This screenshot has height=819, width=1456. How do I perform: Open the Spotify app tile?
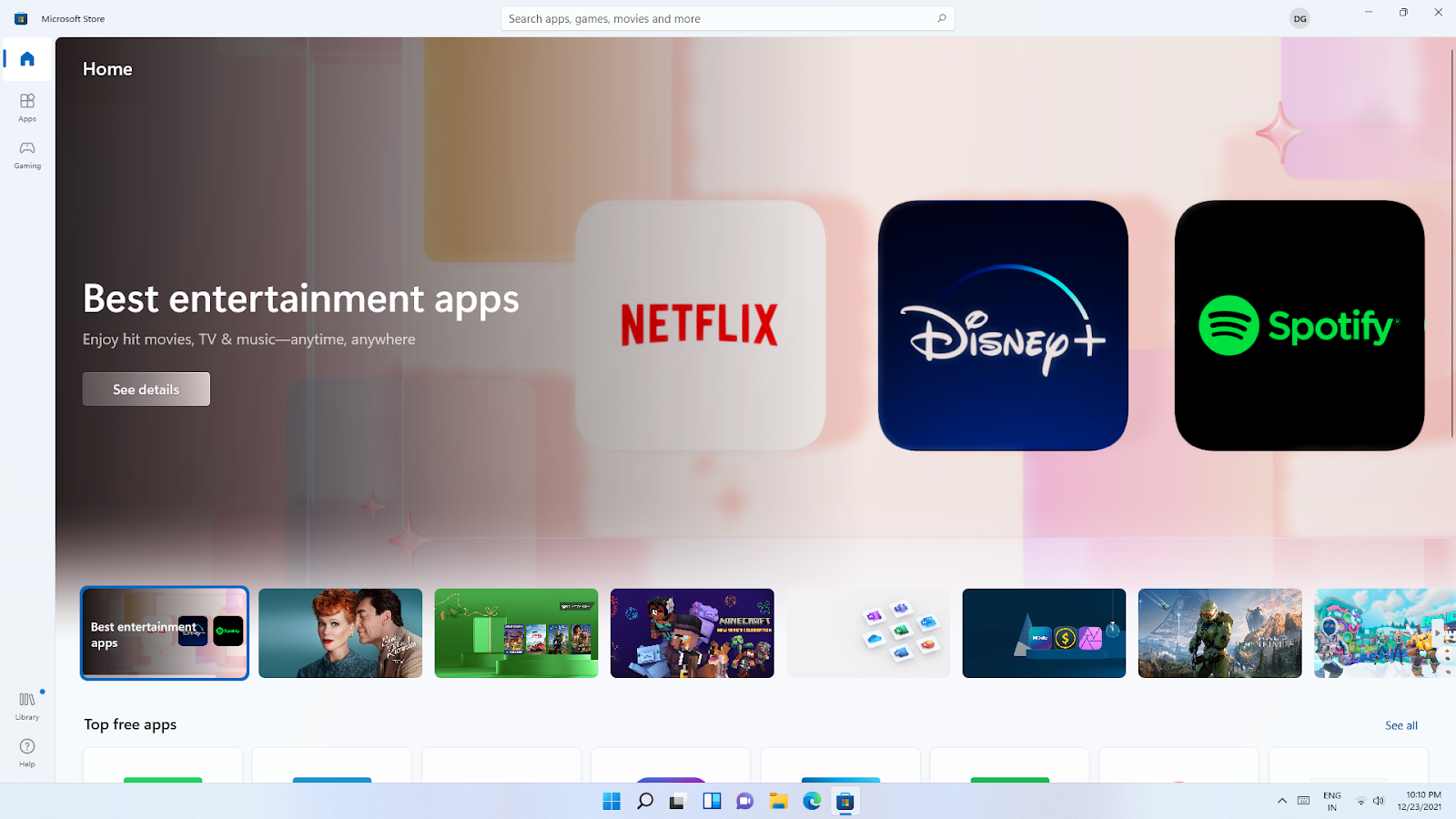[1299, 325]
